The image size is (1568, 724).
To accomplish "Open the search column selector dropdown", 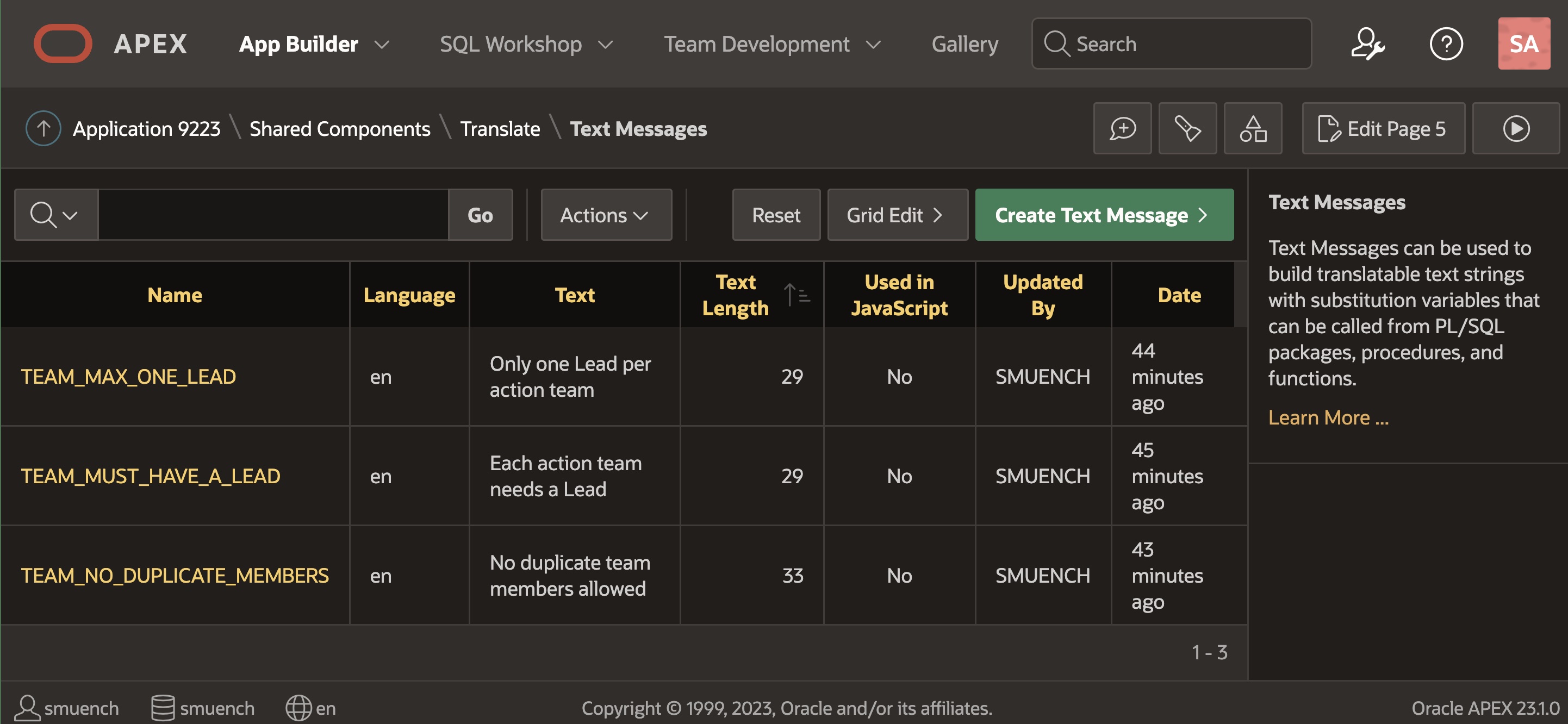I will 55,215.
